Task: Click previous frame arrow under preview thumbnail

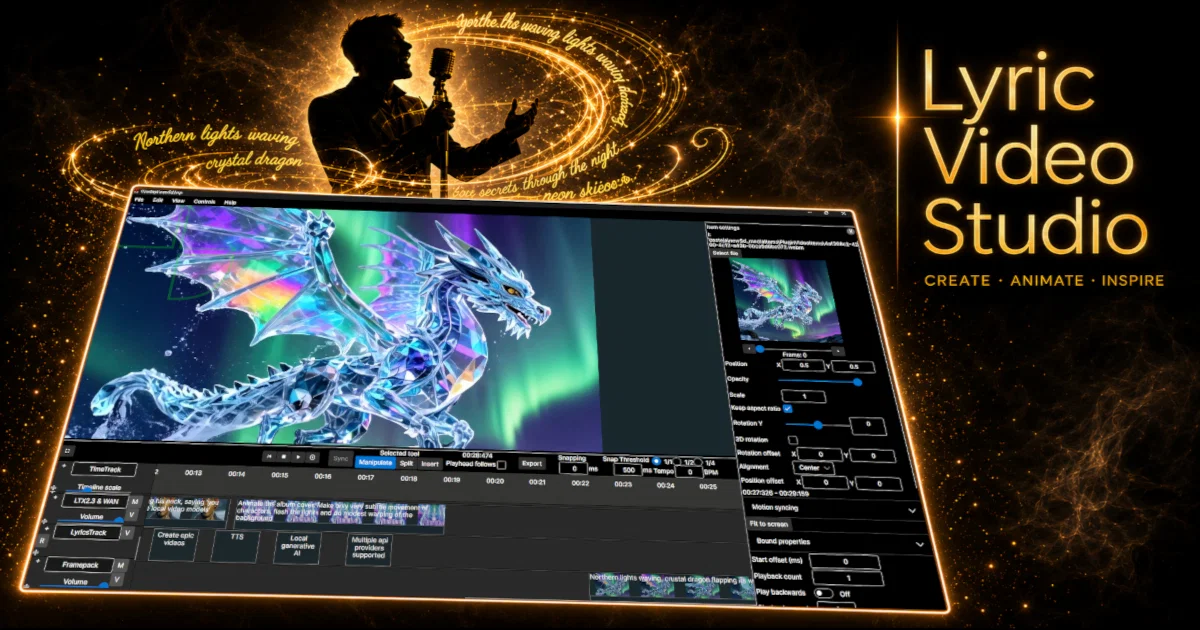Action: pyautogui.click(x=749, y=349)
